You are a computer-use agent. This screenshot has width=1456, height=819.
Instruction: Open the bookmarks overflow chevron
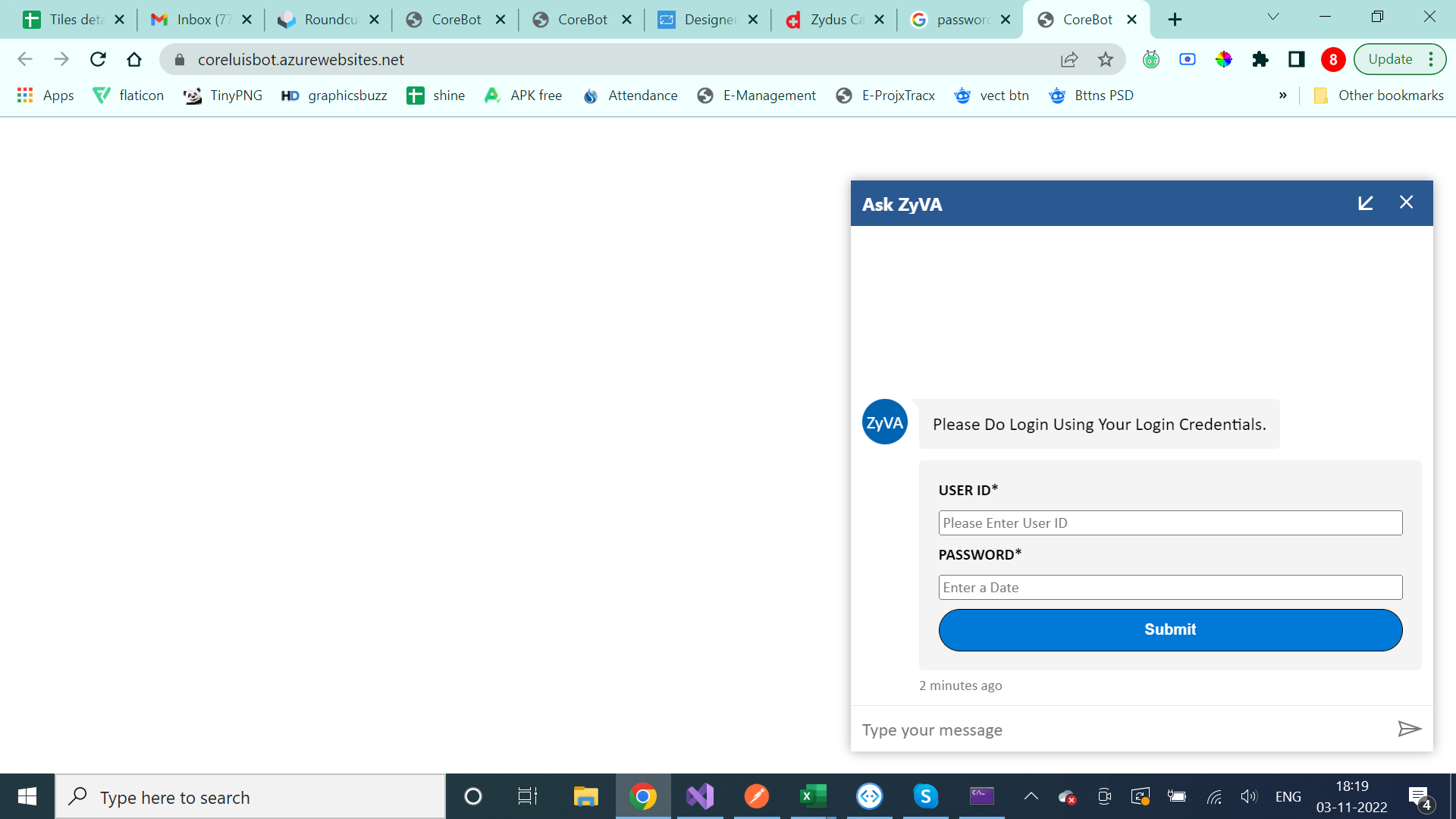click(1282, 95)
